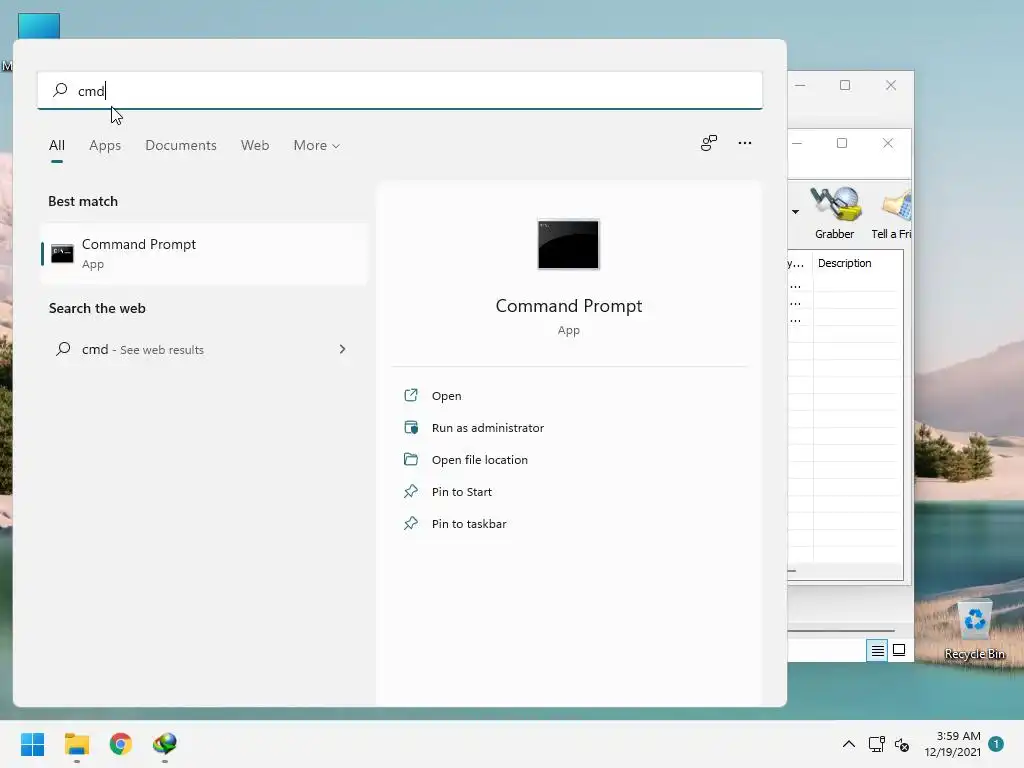Screen dimensions: 1024x768
Task: Minimize the inner background window
Action: pyautogui.click(x=797, y=143)
